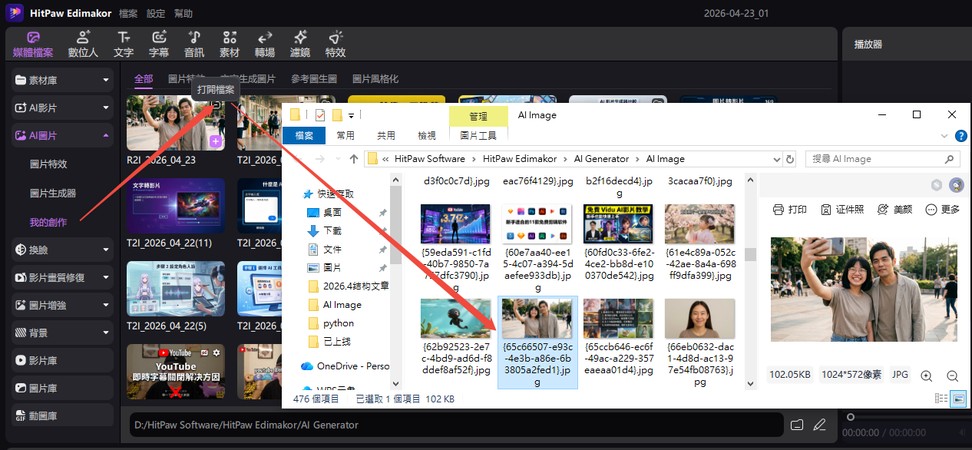Open the address bar history dropdown
972x450 pixels.
click(777, 159)
